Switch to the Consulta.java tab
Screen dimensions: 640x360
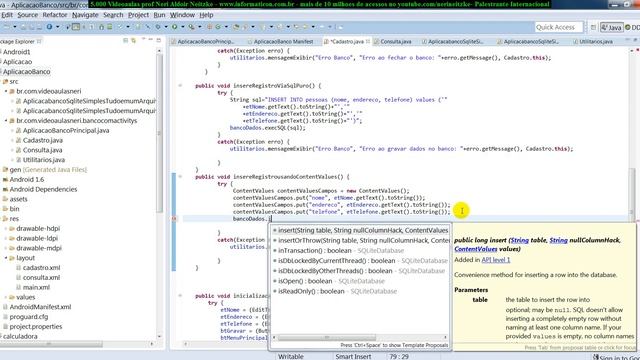[396, 42]
